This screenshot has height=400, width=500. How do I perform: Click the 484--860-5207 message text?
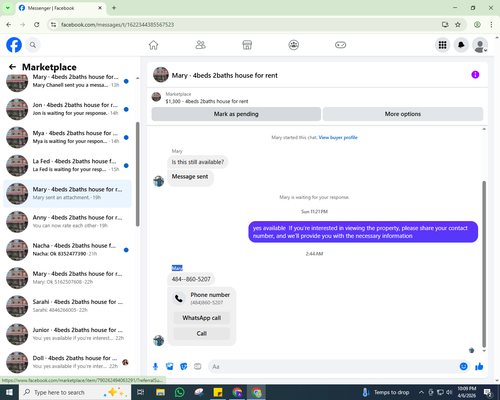pos(191,279)
